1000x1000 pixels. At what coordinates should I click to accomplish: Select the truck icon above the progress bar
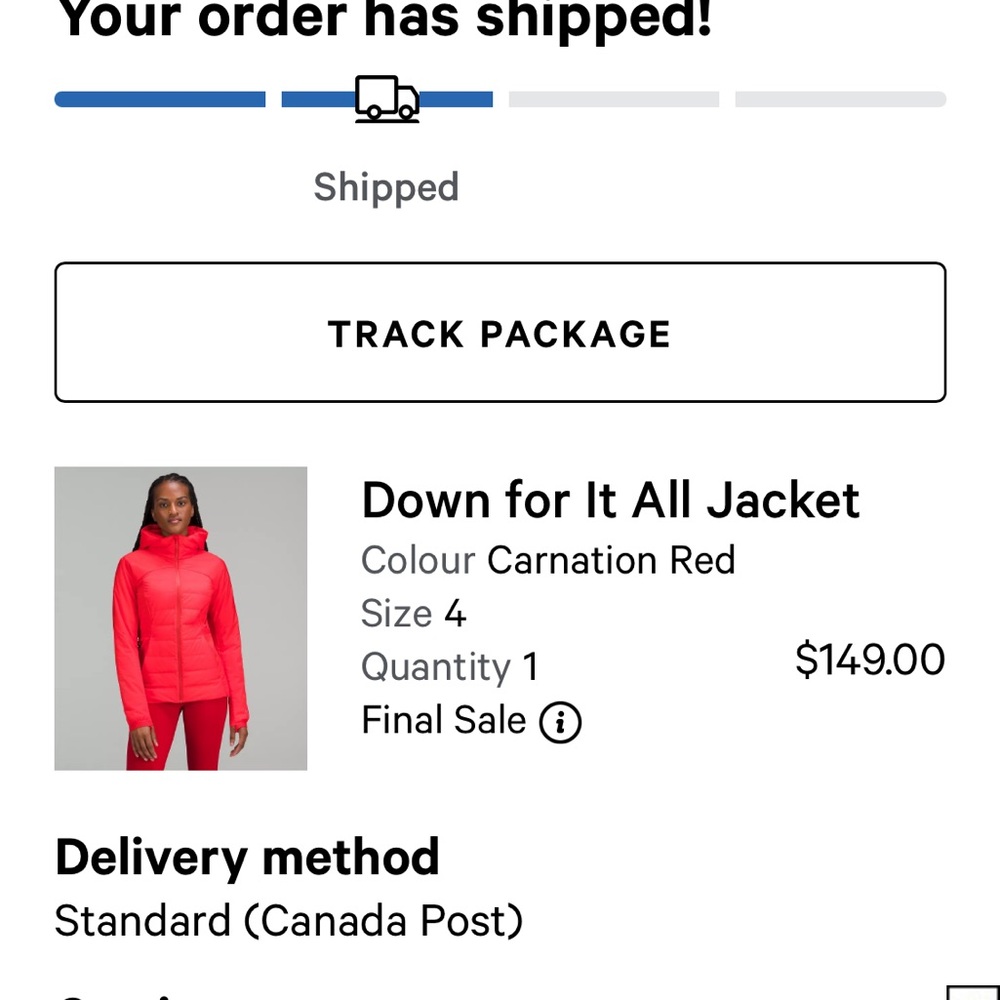click(387, 97)
